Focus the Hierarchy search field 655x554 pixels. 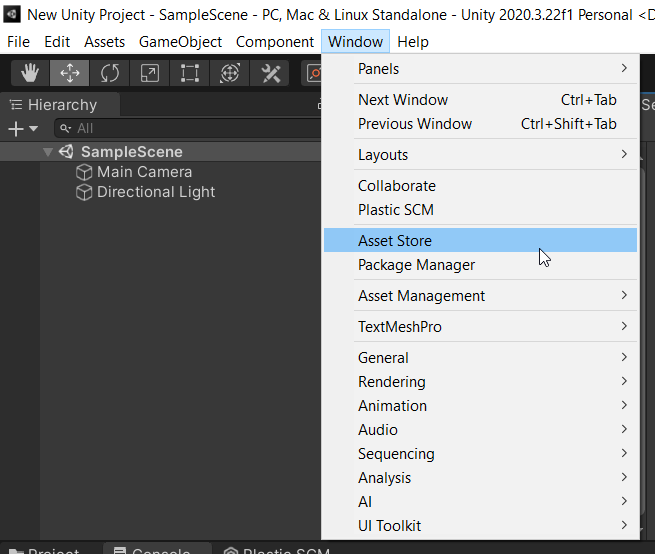(188, 128)
